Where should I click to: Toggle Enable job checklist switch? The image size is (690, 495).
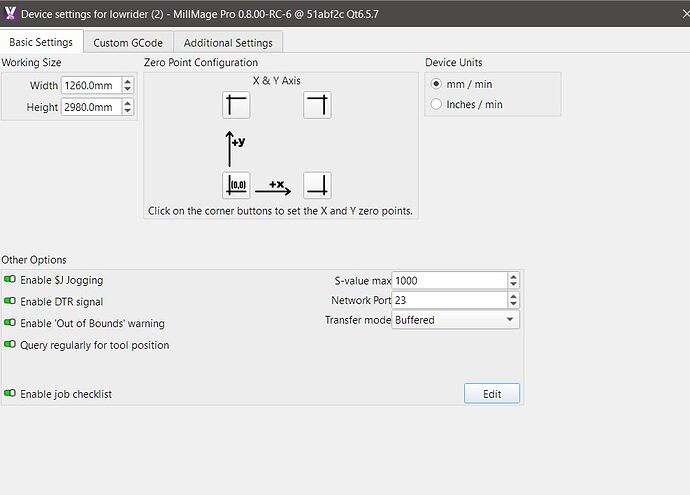[10, 394]
